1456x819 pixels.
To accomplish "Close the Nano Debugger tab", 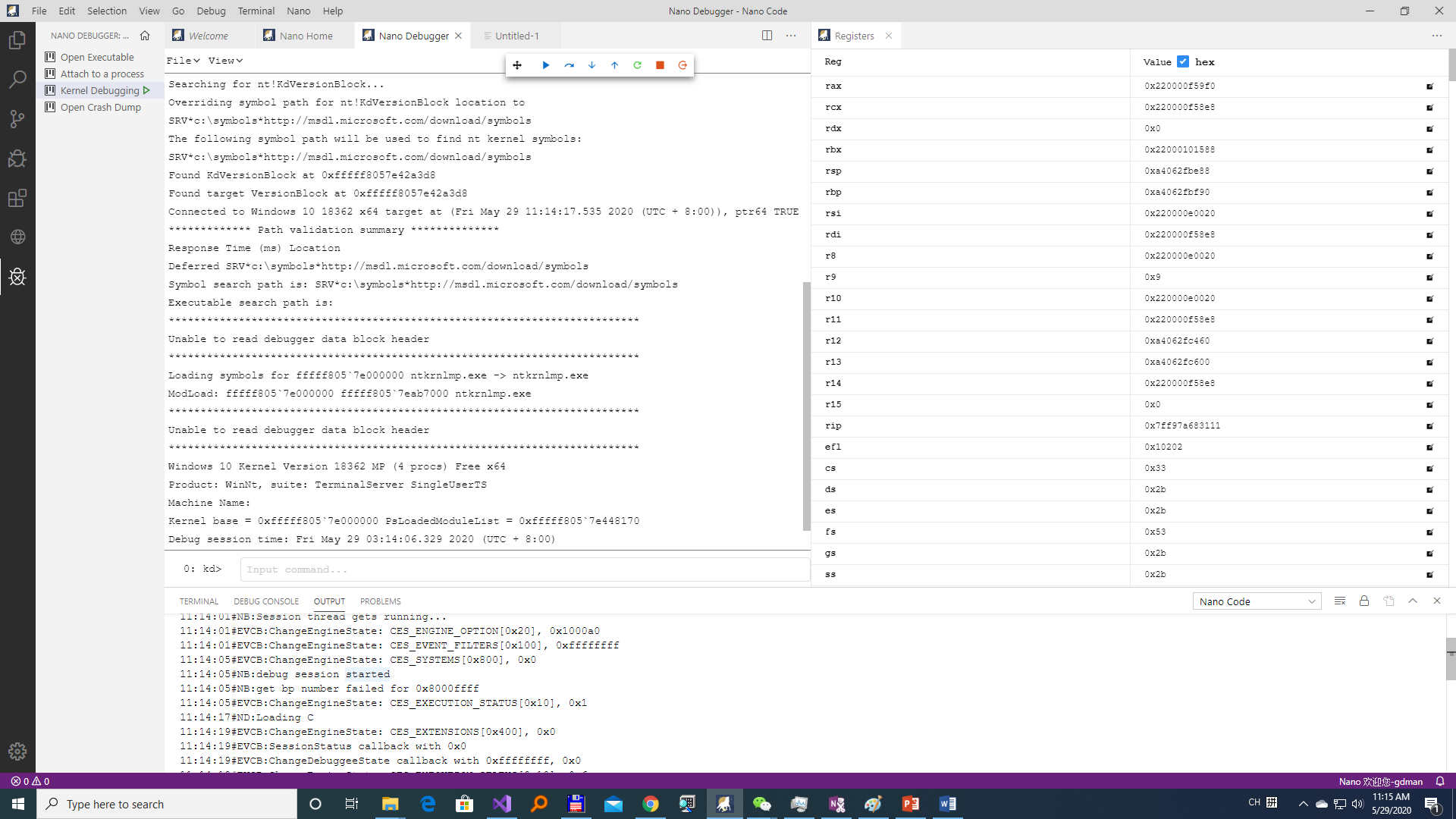I will coord(459,36).
